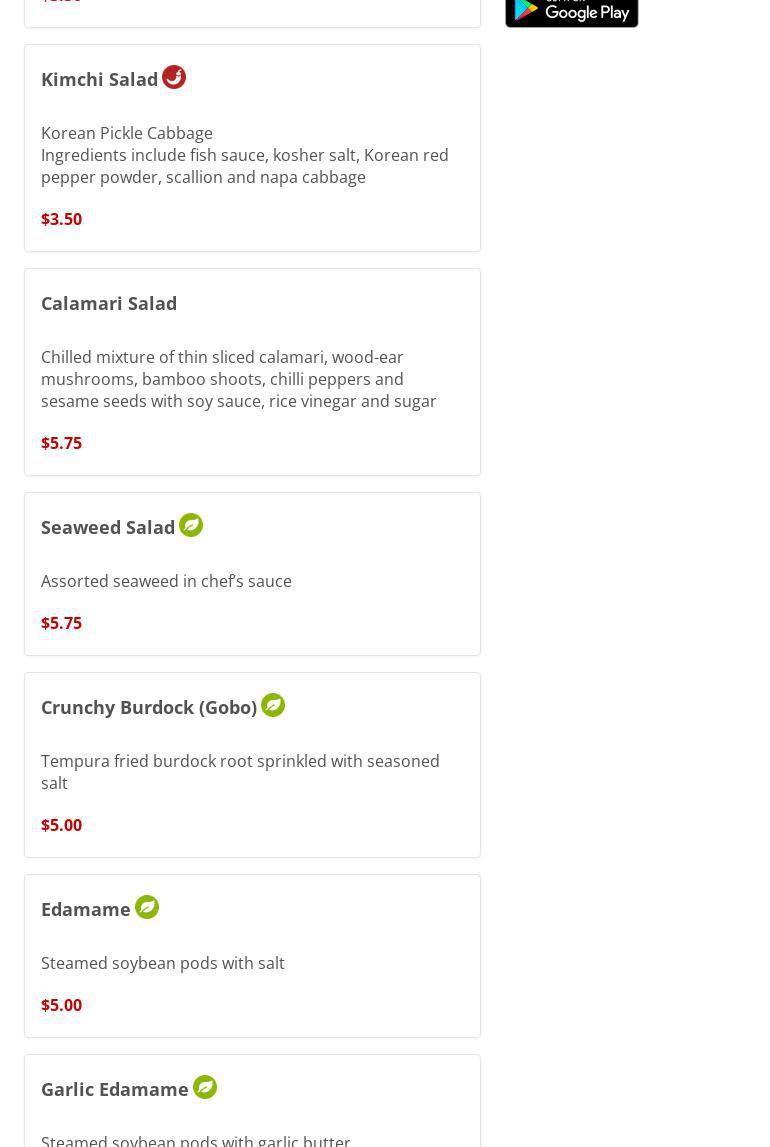Click the leaf icon next to Crunchy Burdock (Gobo)
Viewport: 770px width, 1147px height.
point(273,705)
